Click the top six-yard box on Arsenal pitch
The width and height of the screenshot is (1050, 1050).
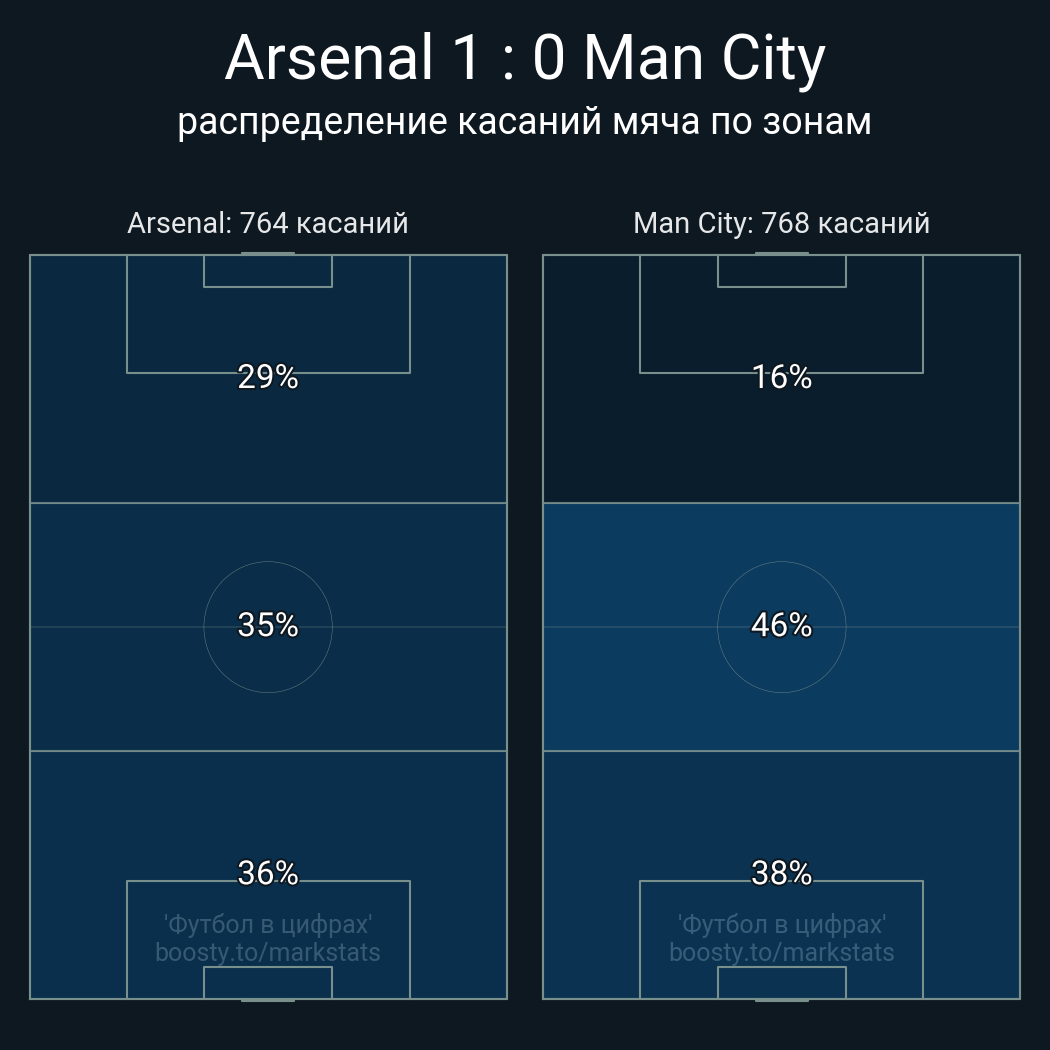(268, 271)
